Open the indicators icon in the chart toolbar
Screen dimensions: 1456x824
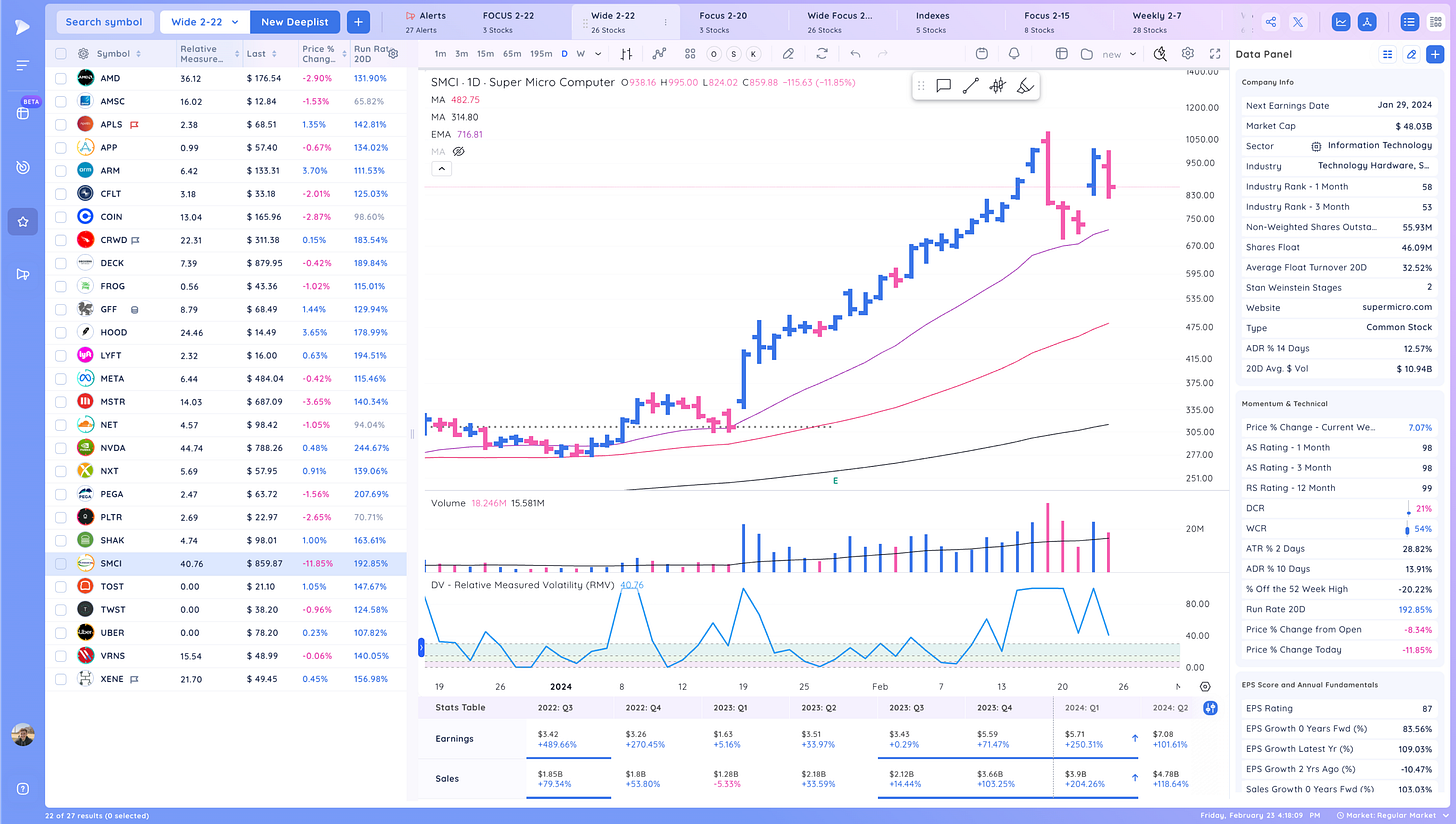tap(658, 54)
